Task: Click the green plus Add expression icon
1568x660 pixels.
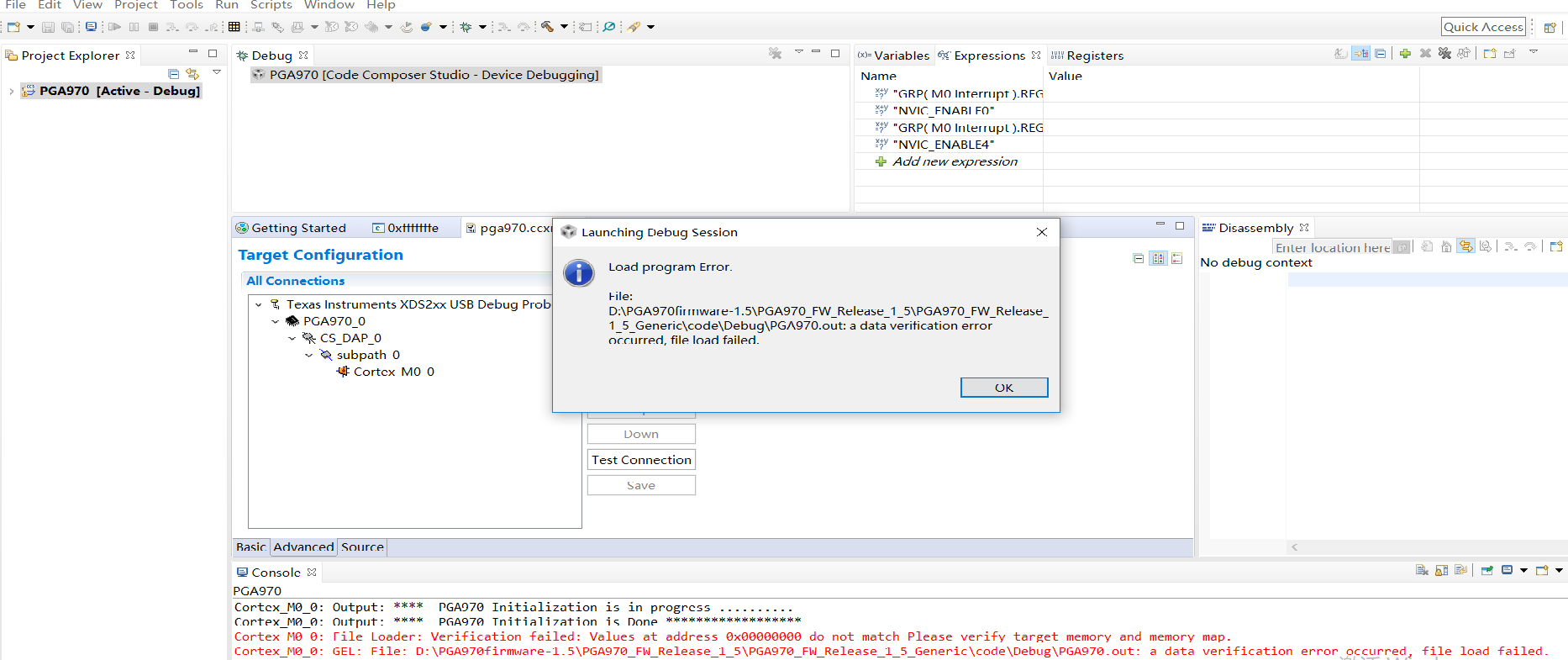Action: click(x=1405, y=53)
